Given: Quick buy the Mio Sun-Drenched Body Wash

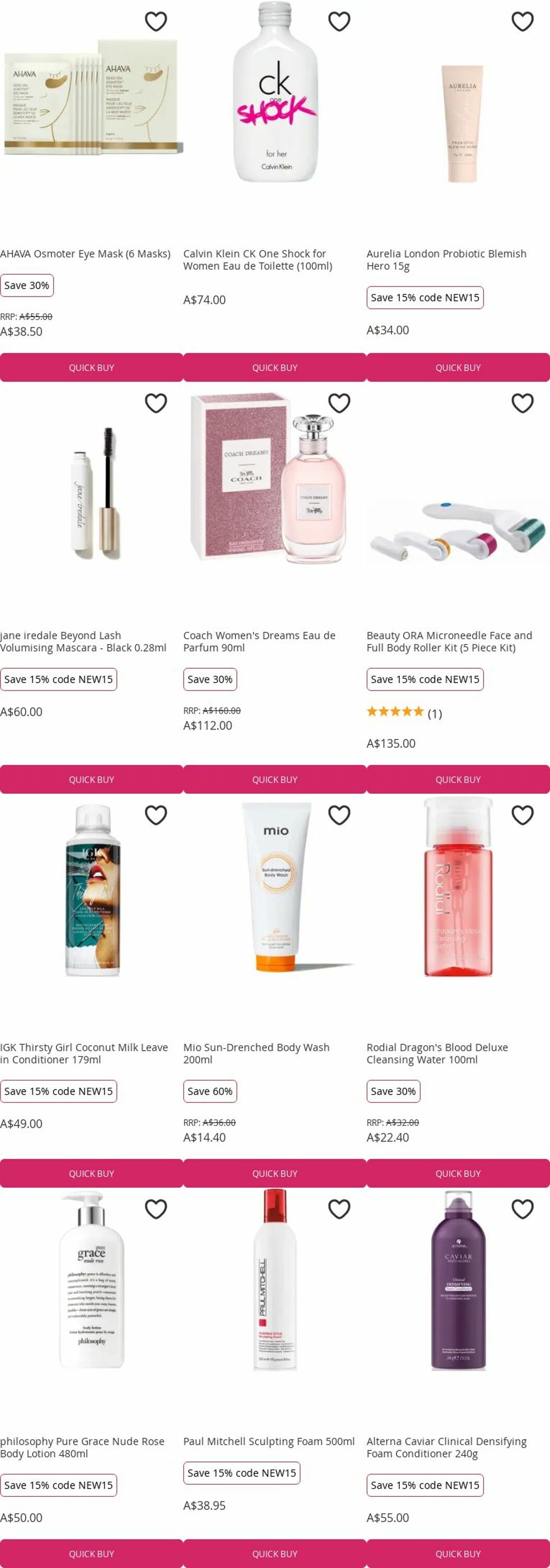Looking at the screenshot, I should click(274, 1173).
